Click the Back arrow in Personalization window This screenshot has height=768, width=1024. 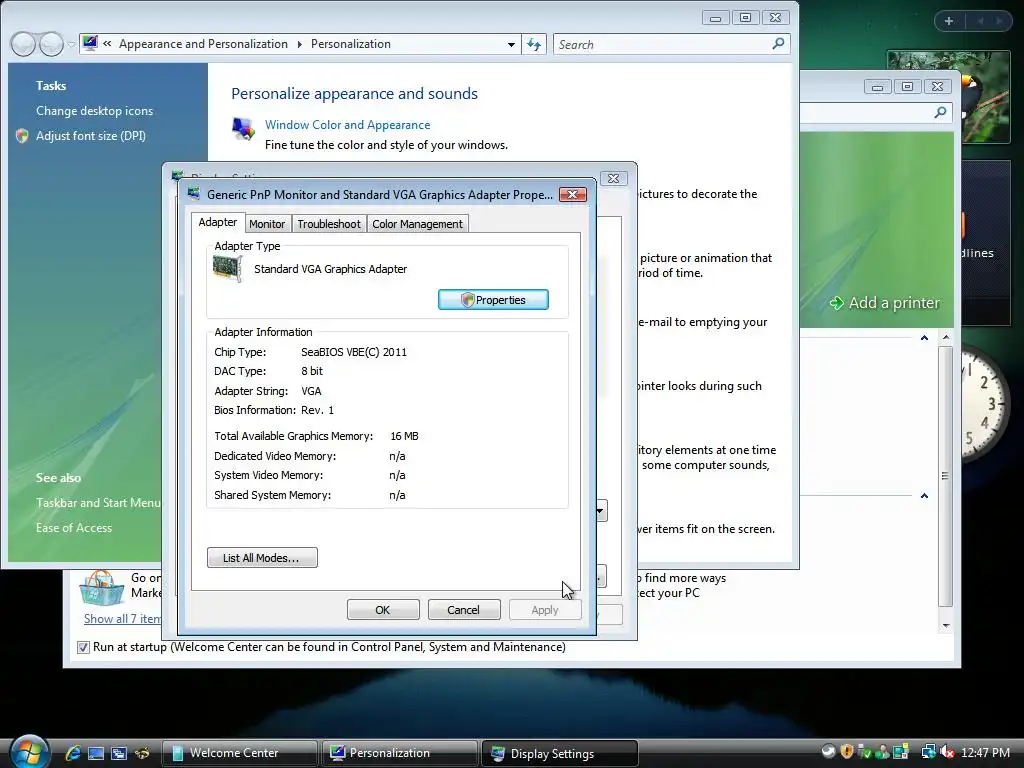23,44
